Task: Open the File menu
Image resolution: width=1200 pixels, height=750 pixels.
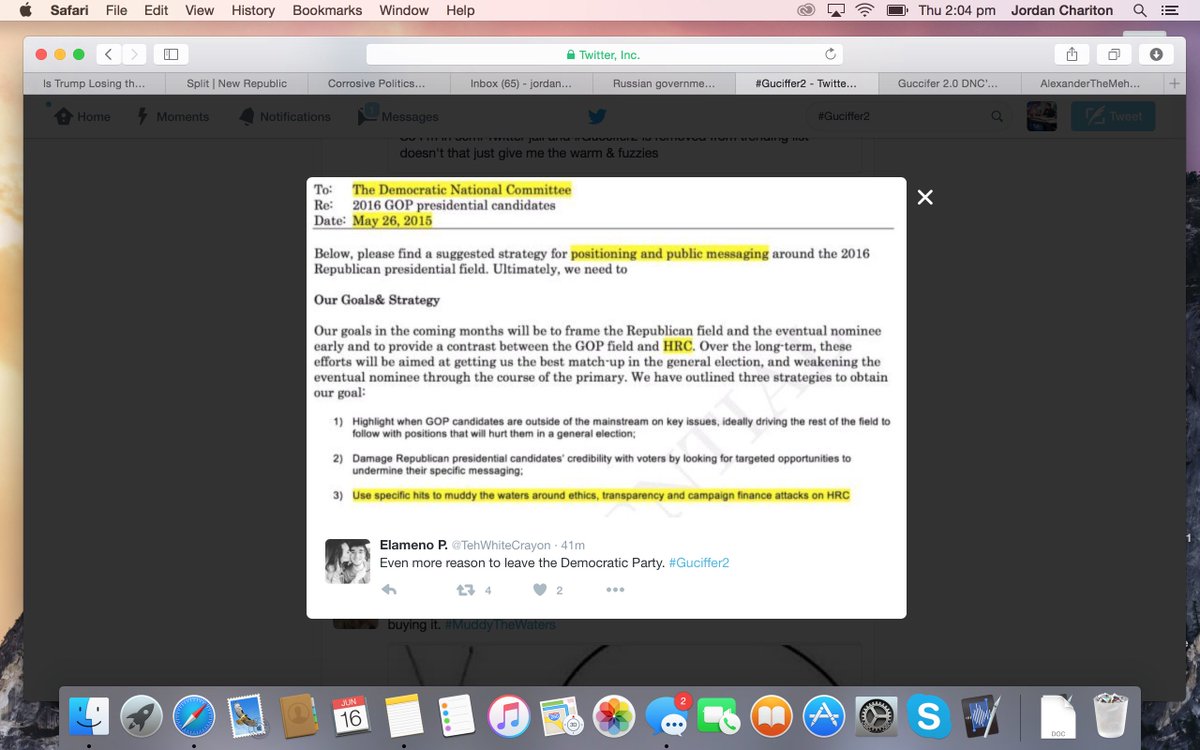Action: [x=116, y=10]
